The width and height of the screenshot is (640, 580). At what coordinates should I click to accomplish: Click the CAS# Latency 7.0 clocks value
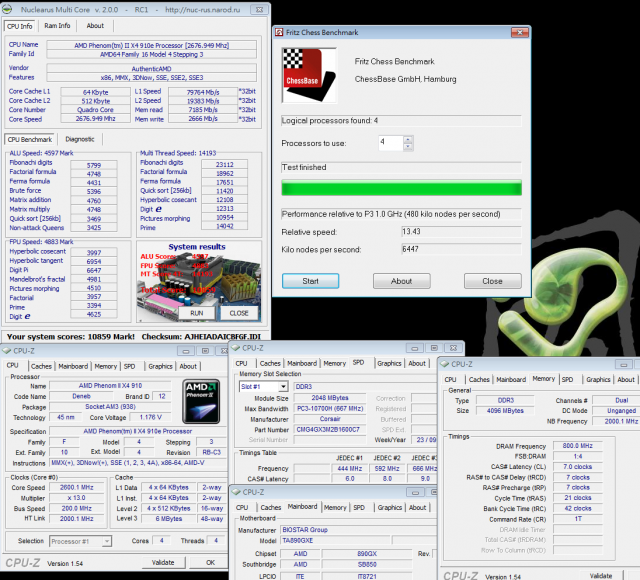pos(578,467)
